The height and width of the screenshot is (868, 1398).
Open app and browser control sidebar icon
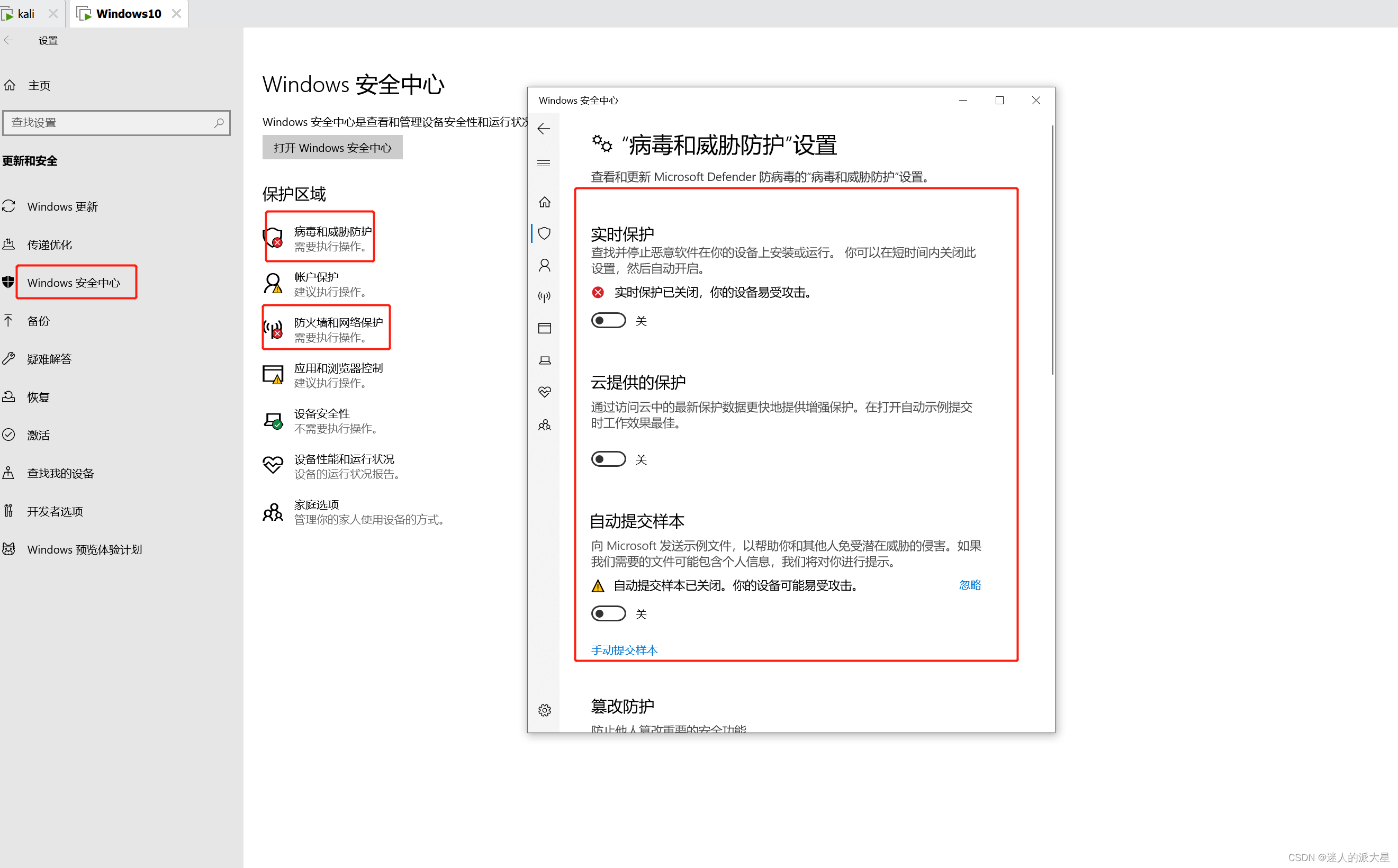click(x=544, y=328)
